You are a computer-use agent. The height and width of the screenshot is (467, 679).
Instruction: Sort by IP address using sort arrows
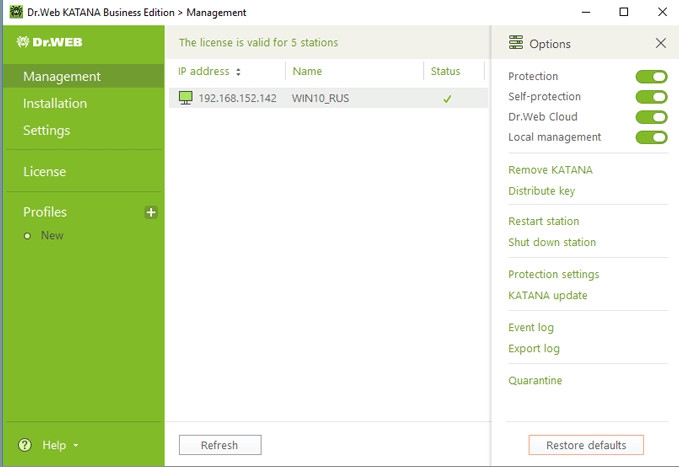(x=238, y=72)
